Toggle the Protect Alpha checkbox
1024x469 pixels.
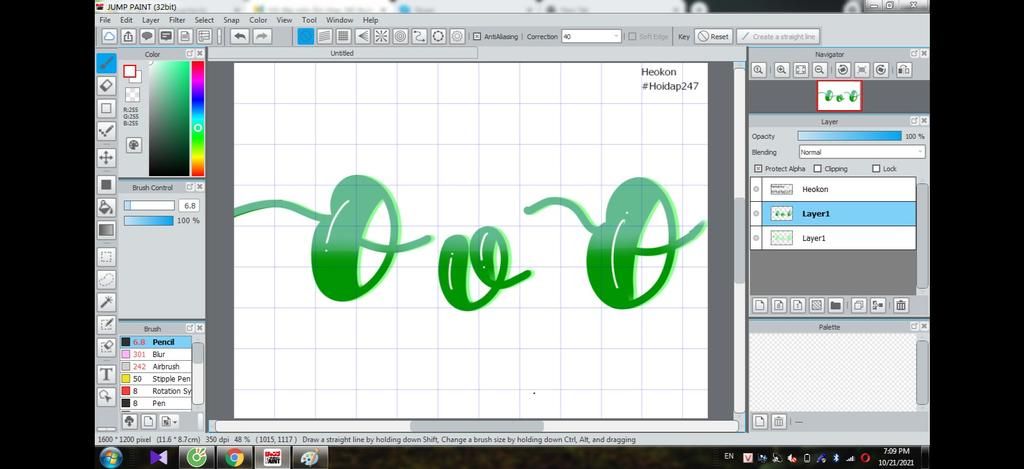click(x=758, y=169)
